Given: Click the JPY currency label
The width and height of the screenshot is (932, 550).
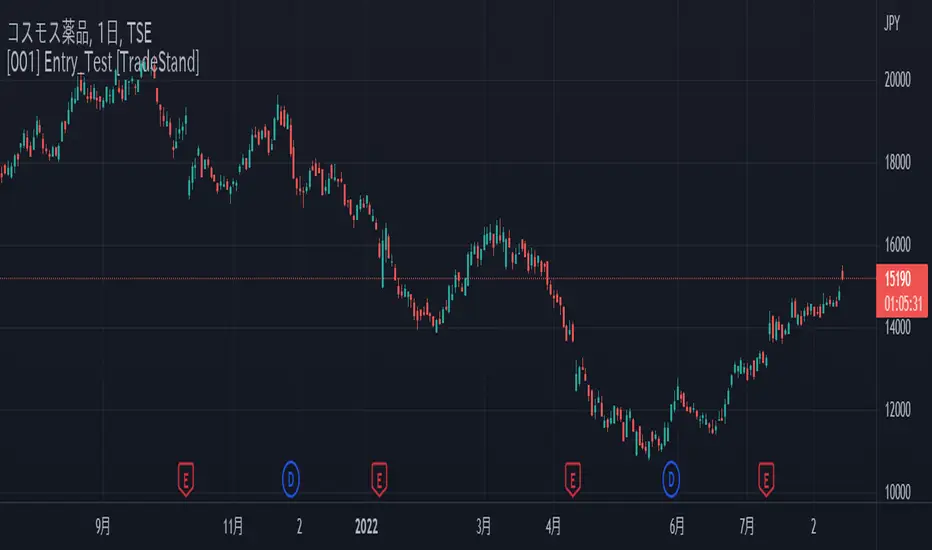Looking at the screenshot, I should click(892, 23).
